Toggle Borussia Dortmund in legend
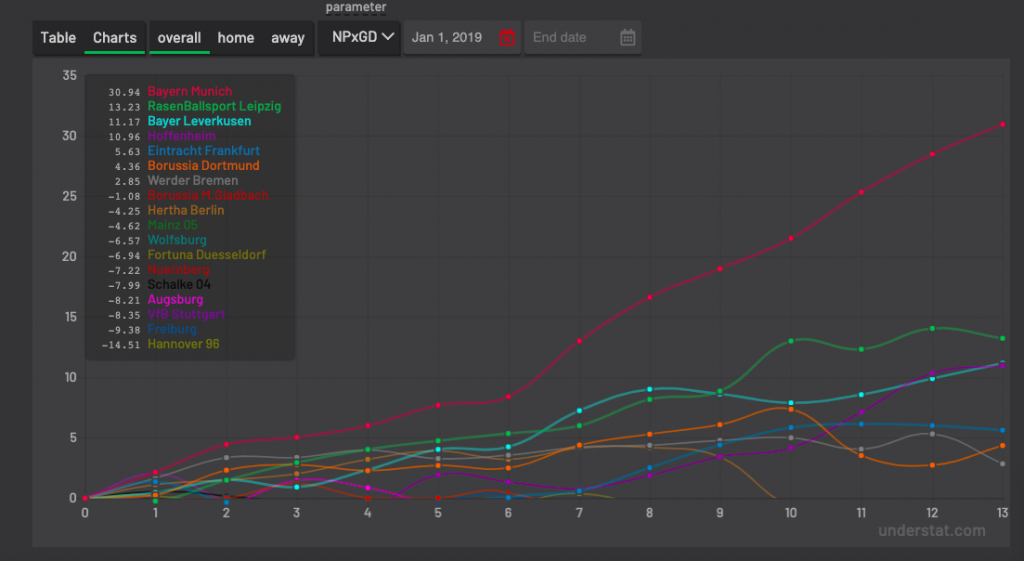1024x561 pixels. pyautogui.click(x=203, y=166)
